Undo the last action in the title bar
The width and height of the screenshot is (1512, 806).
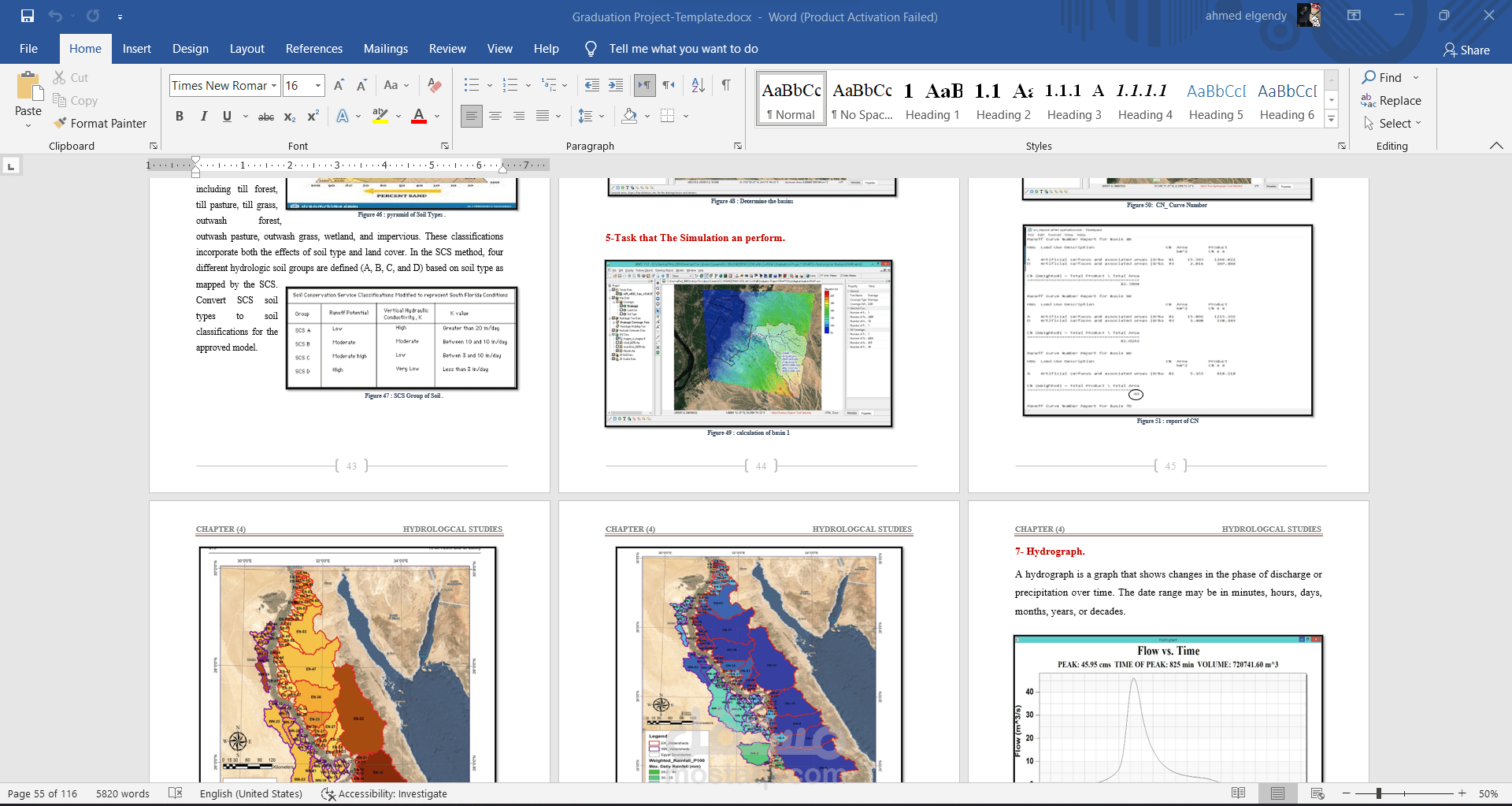(55, 16)
